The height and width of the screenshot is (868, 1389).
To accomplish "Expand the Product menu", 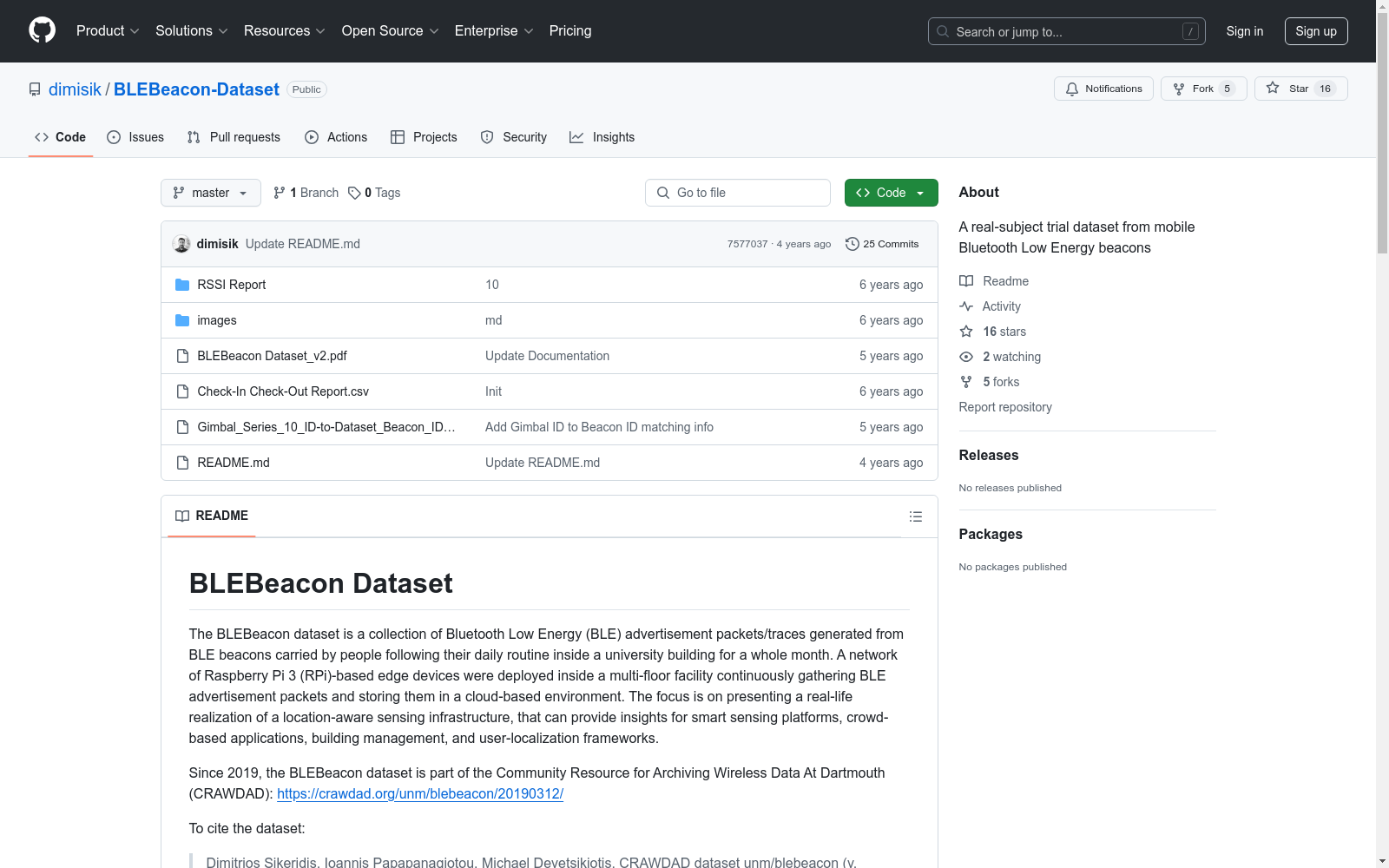I will pyautogui.click(x=108, y=30).
